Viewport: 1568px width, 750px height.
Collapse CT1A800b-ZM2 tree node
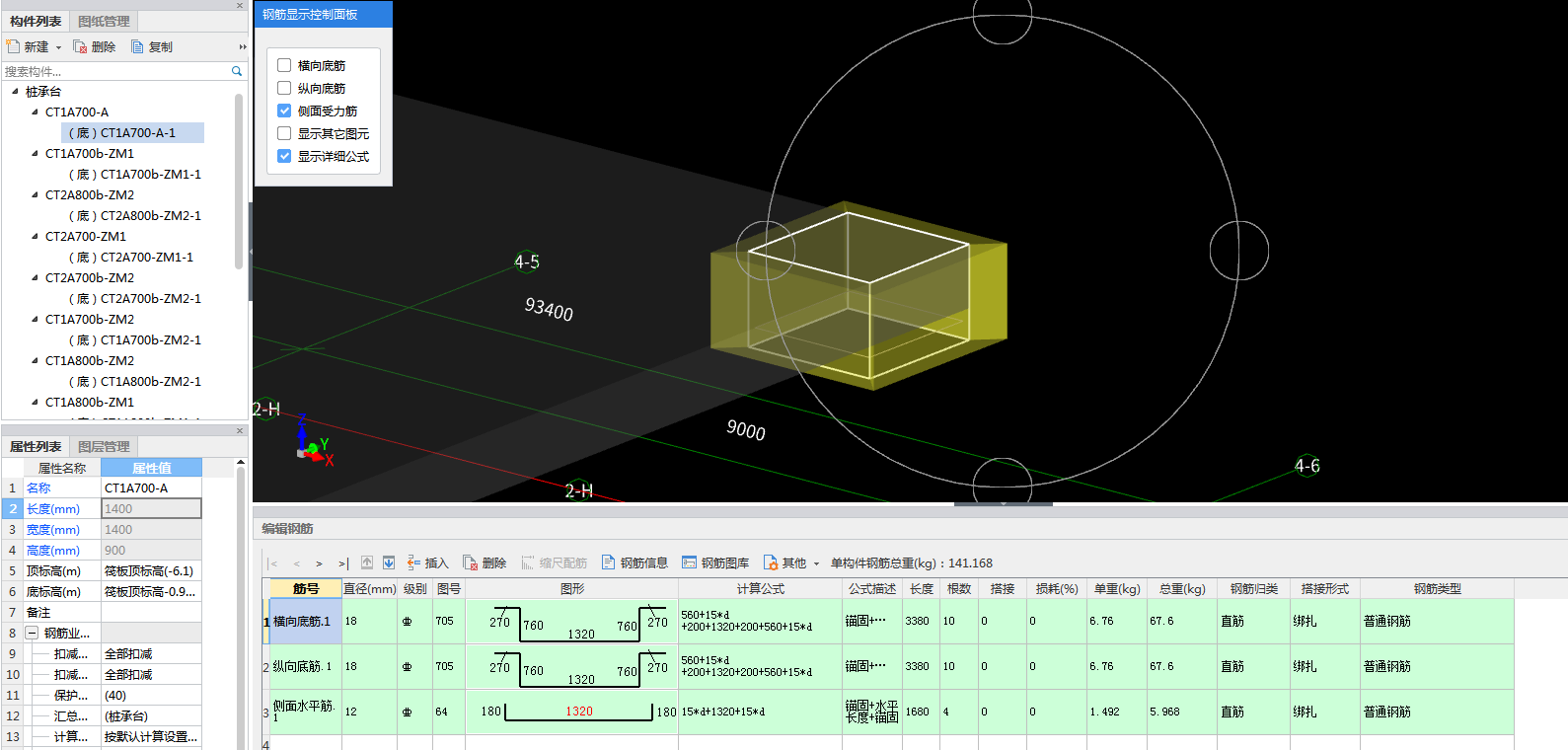click(x=35, y=360)
